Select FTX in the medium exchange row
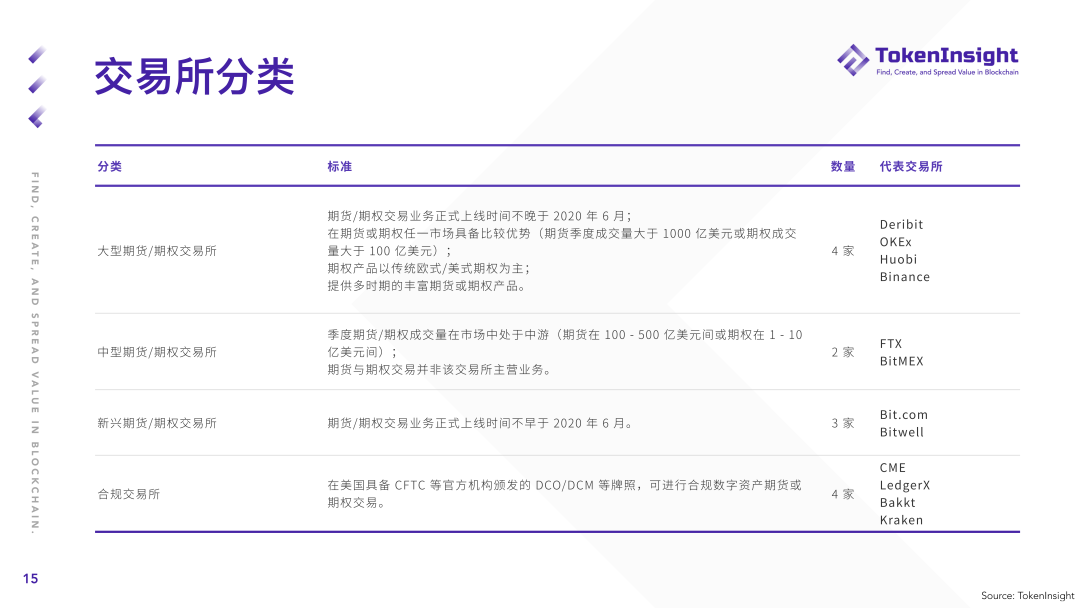The width and height of the screenshot is (1080, 608). [x=891, y=343]
